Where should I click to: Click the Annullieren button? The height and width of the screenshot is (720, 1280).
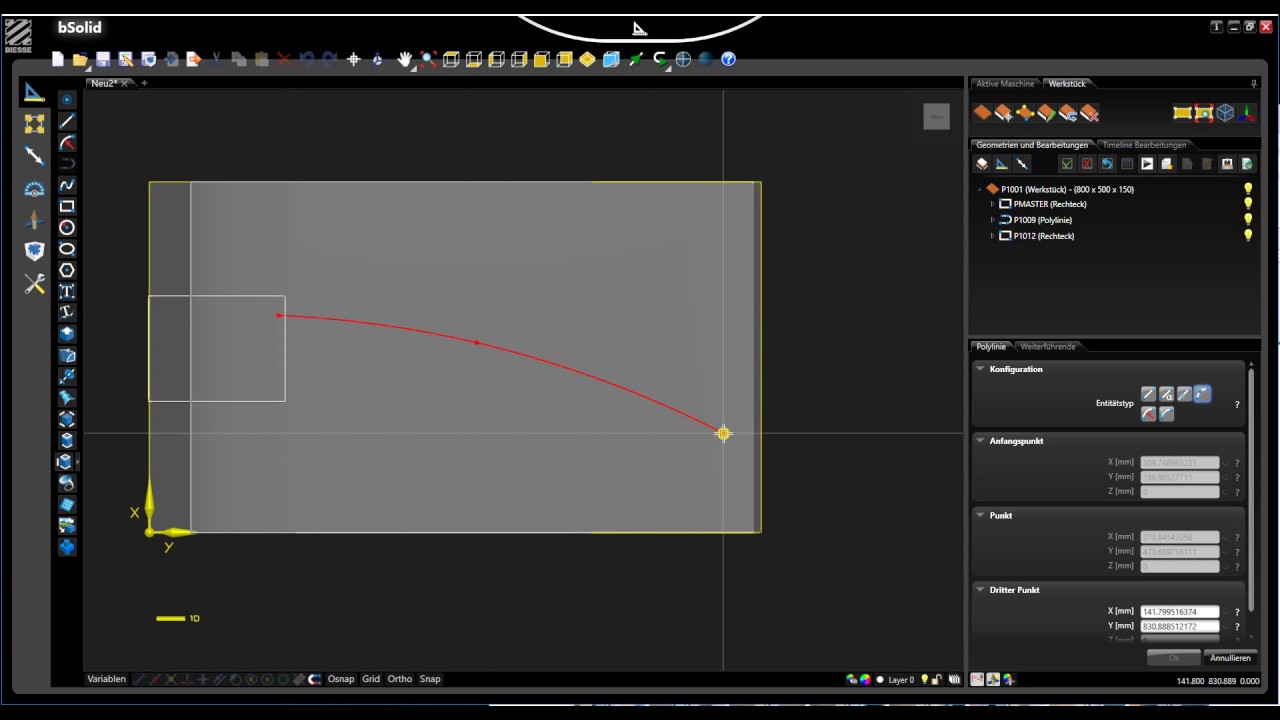[x=1230, y=658]
